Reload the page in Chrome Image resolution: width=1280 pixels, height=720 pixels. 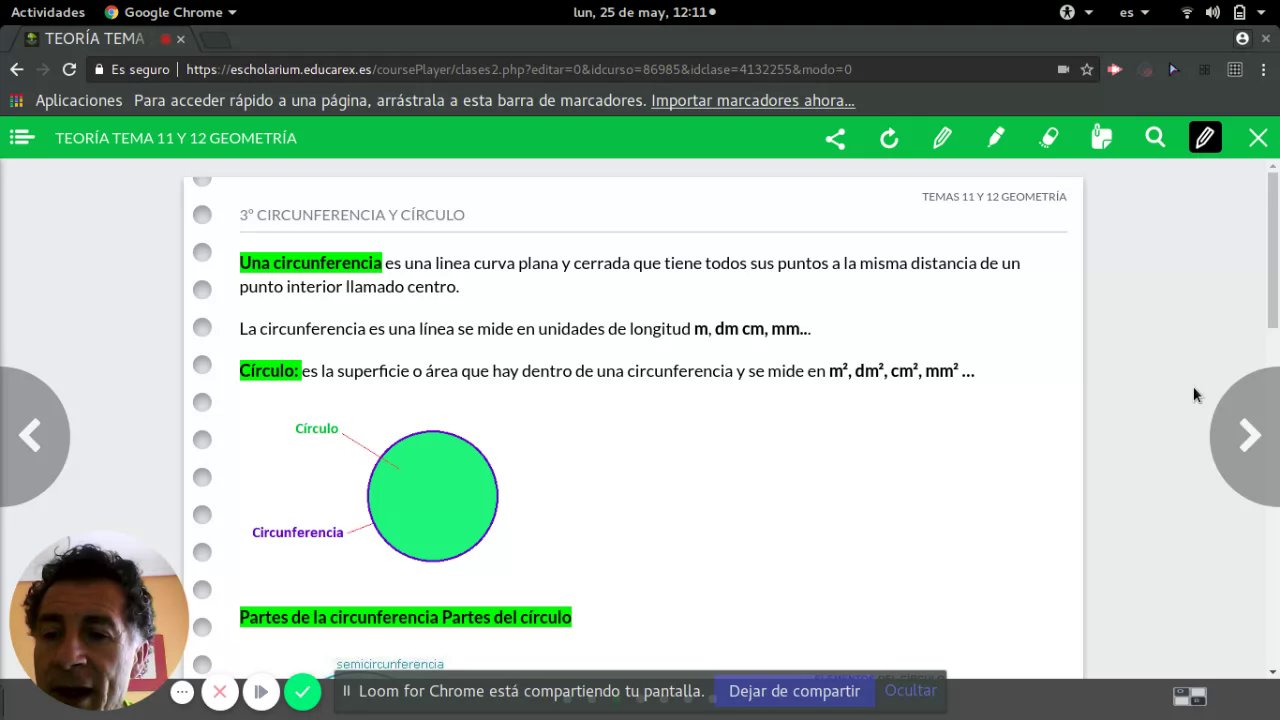pos(69,69)
